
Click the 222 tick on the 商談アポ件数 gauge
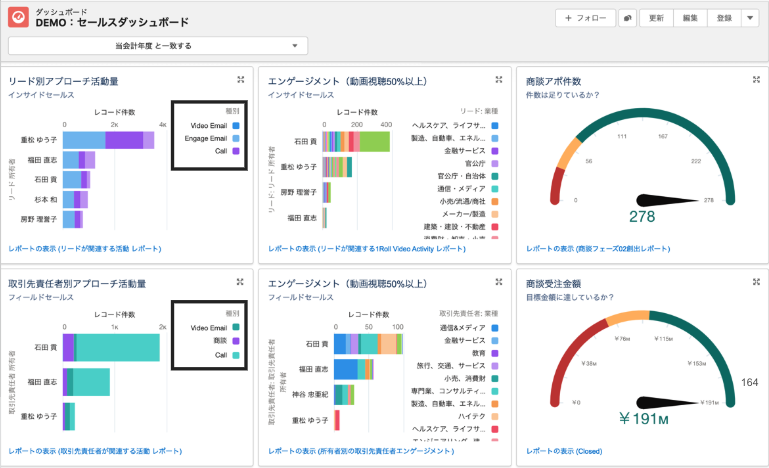pyautogui.click(x=696, y=161)
